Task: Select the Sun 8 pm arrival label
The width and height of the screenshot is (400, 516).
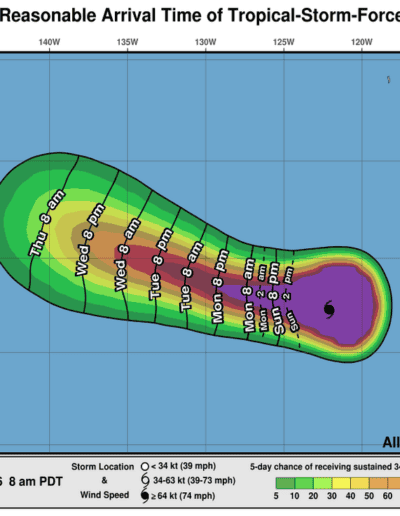Action: [x=276, y=298]
